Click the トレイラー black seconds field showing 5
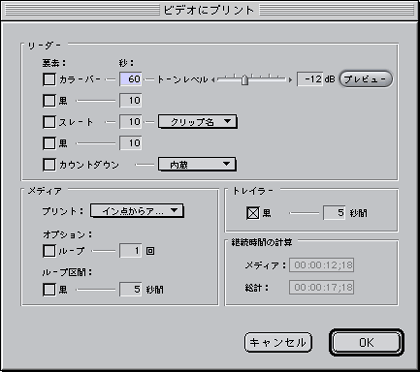420x372 pixels. coord(334,213)
